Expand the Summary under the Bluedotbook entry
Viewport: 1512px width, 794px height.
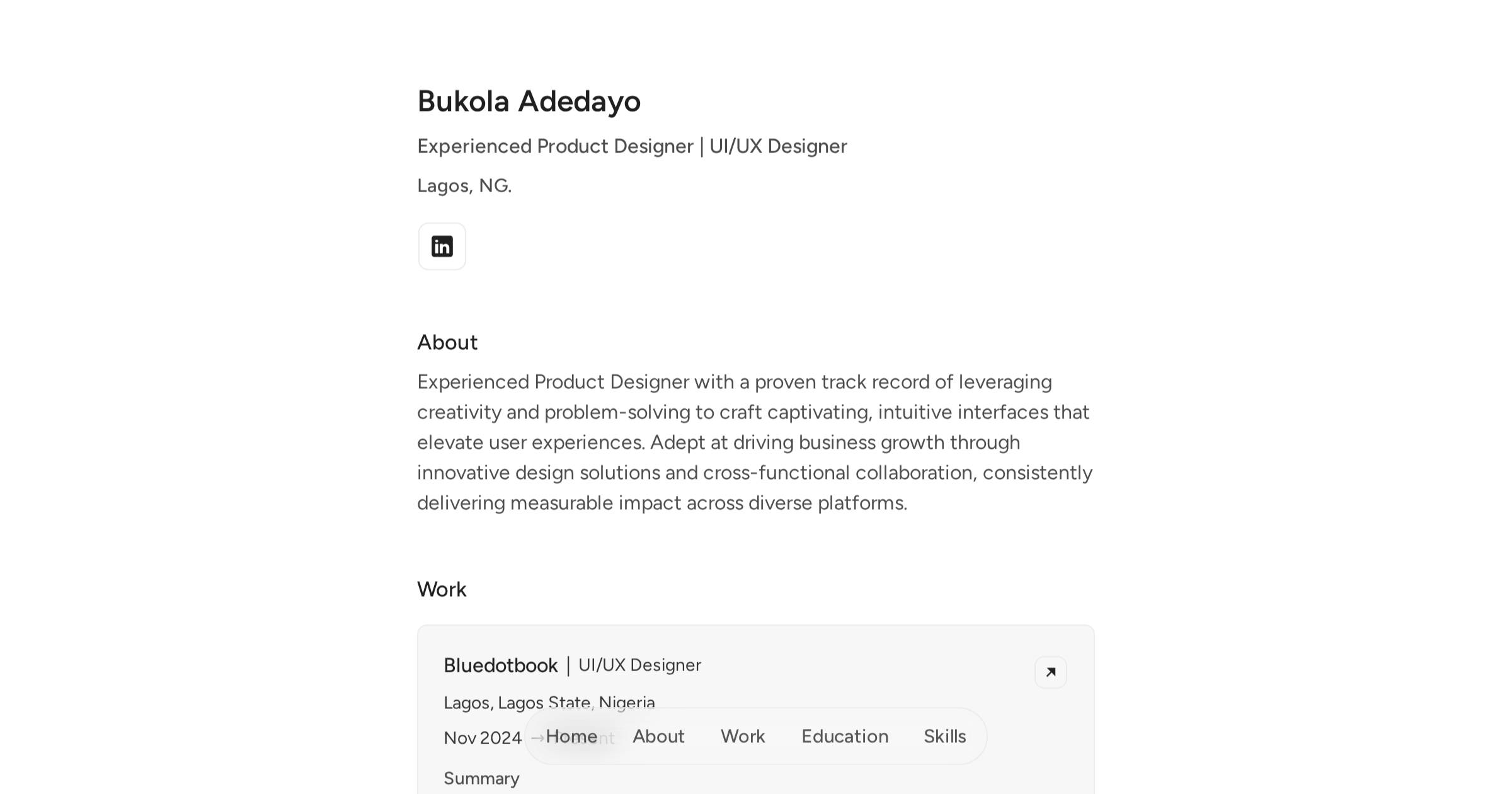[481, 778]
